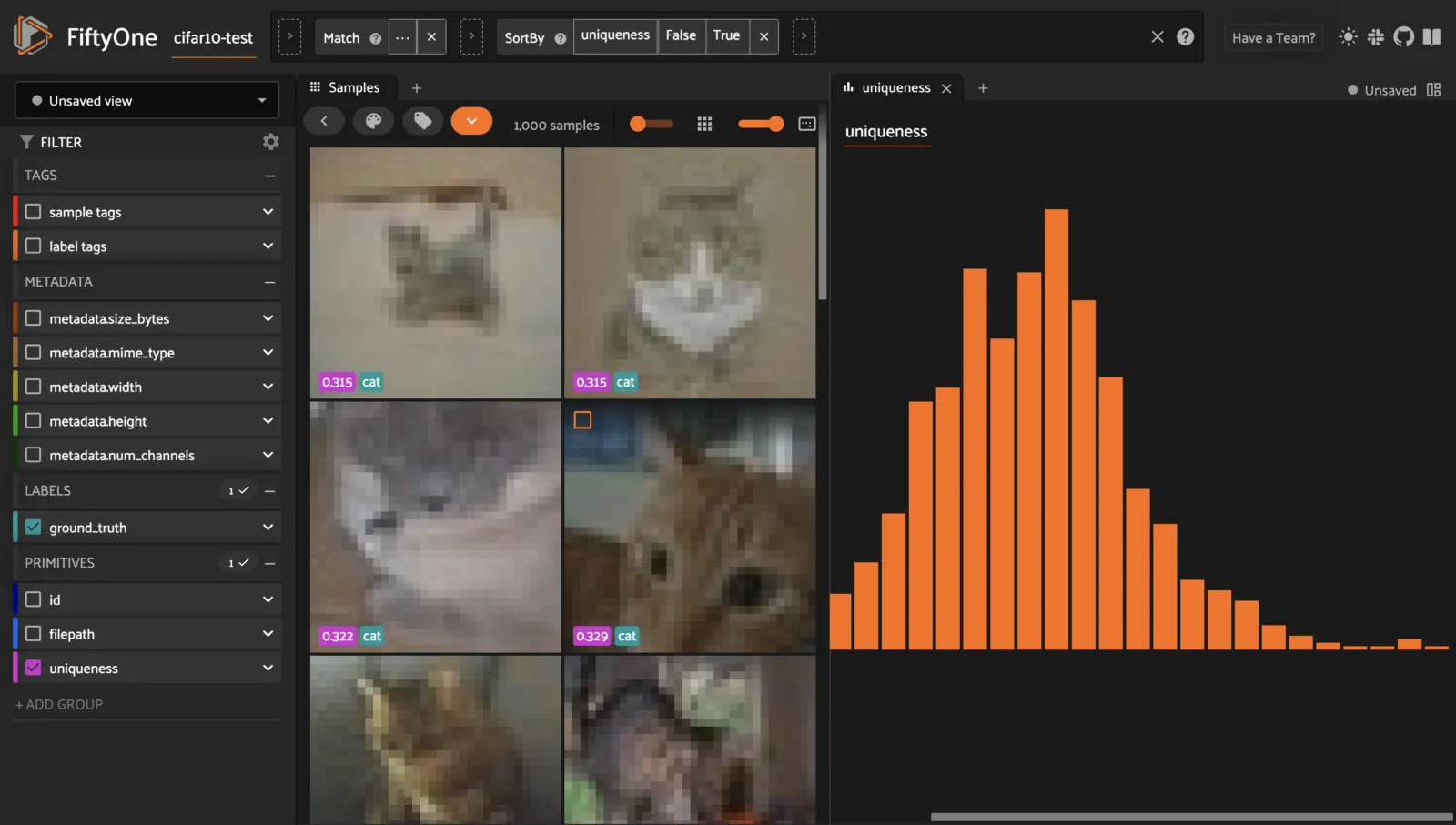Click the cifar10-test dataset name
Screen dimensions: 1456x825
pyautogui.click(x=214, y=38)
